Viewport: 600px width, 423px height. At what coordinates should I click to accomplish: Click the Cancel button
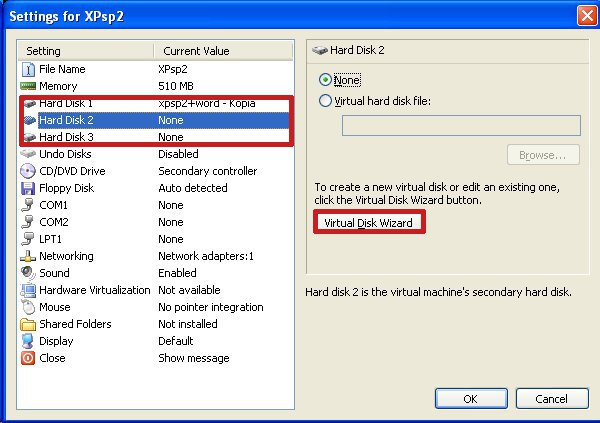(552, 399)
